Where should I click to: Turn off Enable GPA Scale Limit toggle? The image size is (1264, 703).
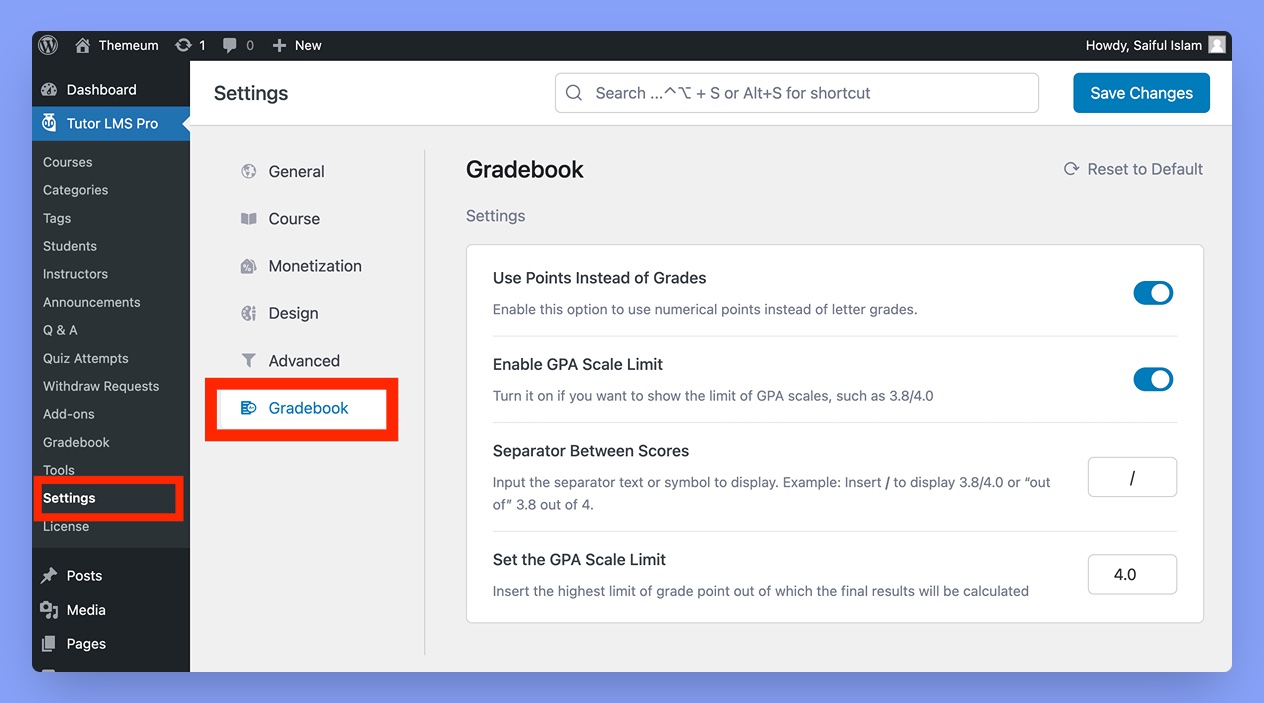point(1153,379)
